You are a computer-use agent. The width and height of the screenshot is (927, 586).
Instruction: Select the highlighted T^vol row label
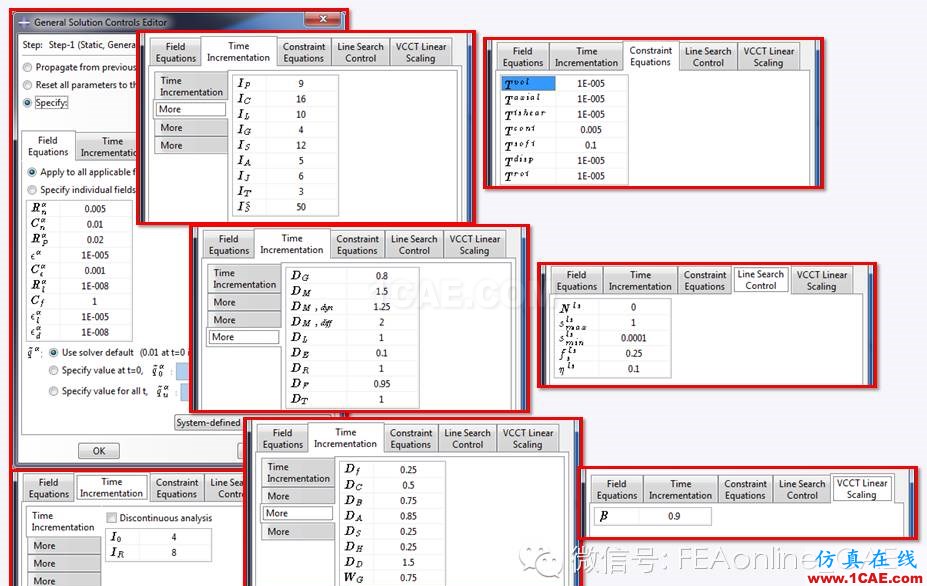[x=528, y=83]
